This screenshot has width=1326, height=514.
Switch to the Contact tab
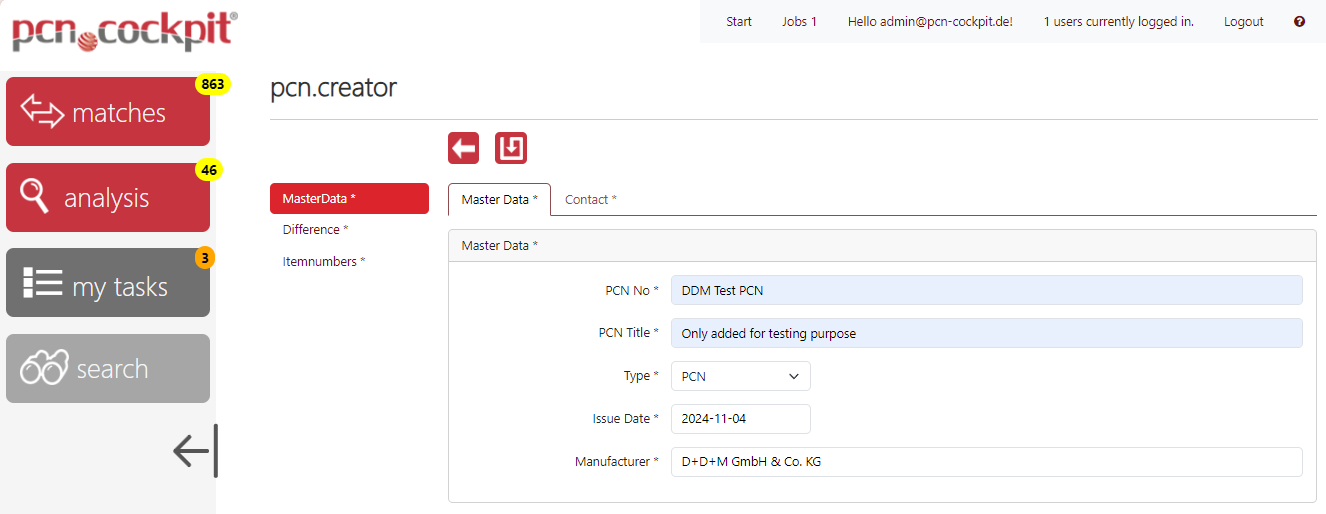click(x=590, y=200)
